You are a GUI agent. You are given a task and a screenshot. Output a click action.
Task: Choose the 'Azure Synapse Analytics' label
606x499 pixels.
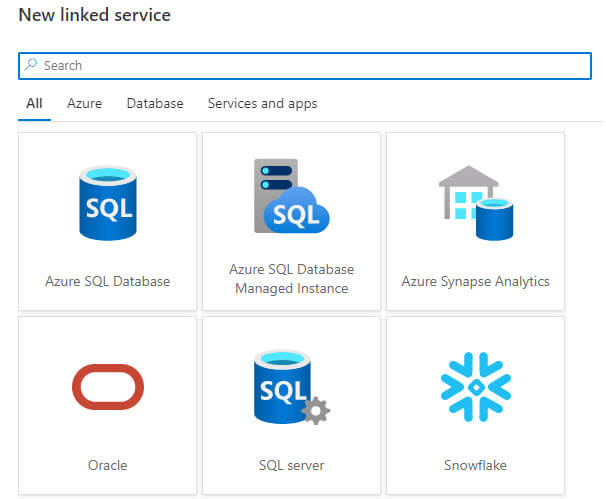pyautogui.click(x=475, y=281)
